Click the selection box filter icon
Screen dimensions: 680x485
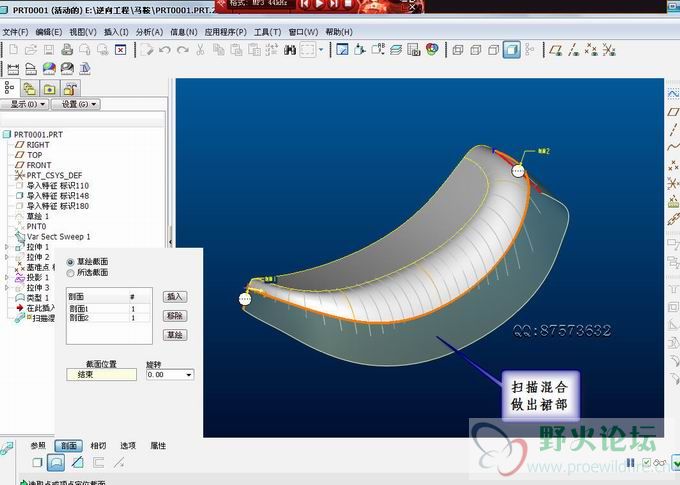click(x=307, y=50)
